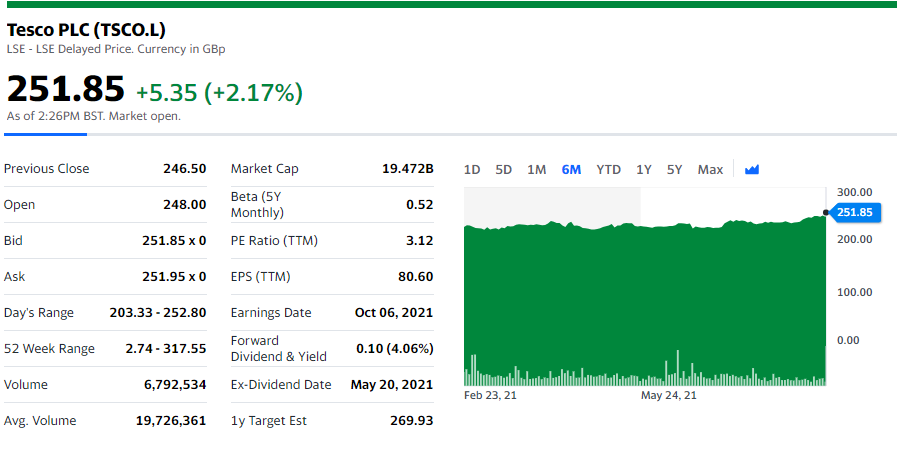Click the 1y Target Est value 269.93
The width and height of the screenshot is (897, 457).
pyautogui.click(x=412, y=421)
